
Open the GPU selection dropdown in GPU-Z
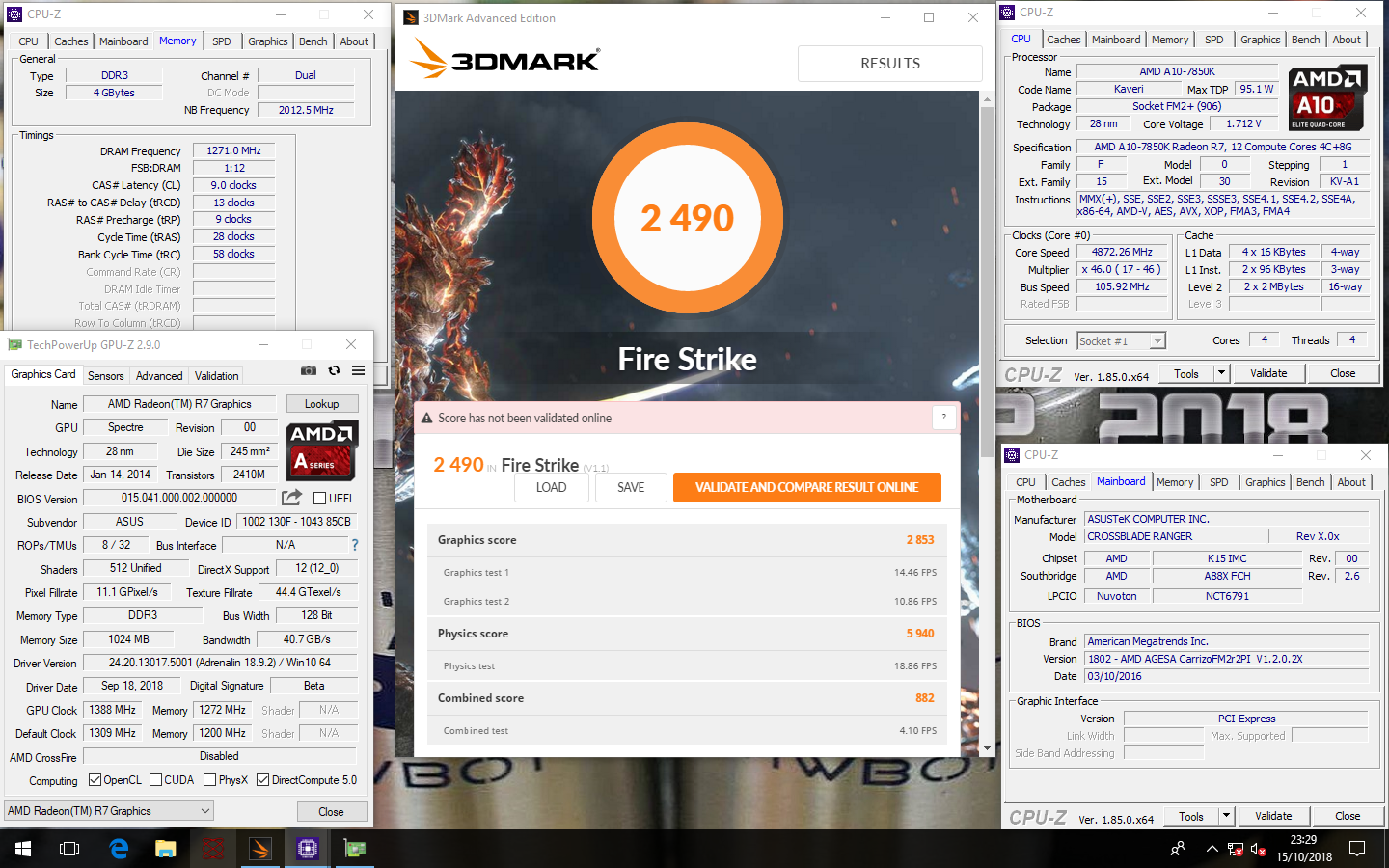[109, 811]
